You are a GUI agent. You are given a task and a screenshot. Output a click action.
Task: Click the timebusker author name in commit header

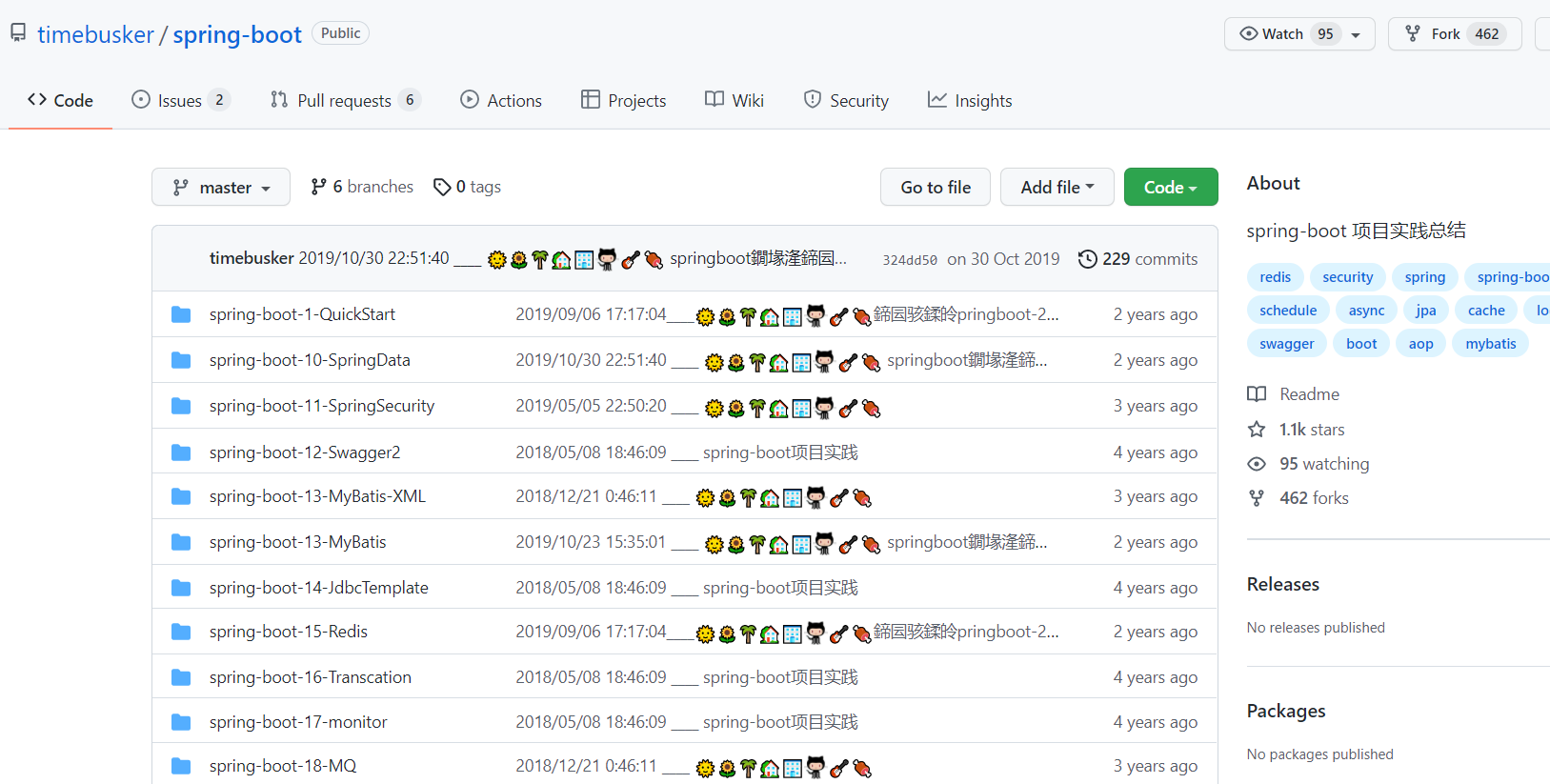coord(252,258)
